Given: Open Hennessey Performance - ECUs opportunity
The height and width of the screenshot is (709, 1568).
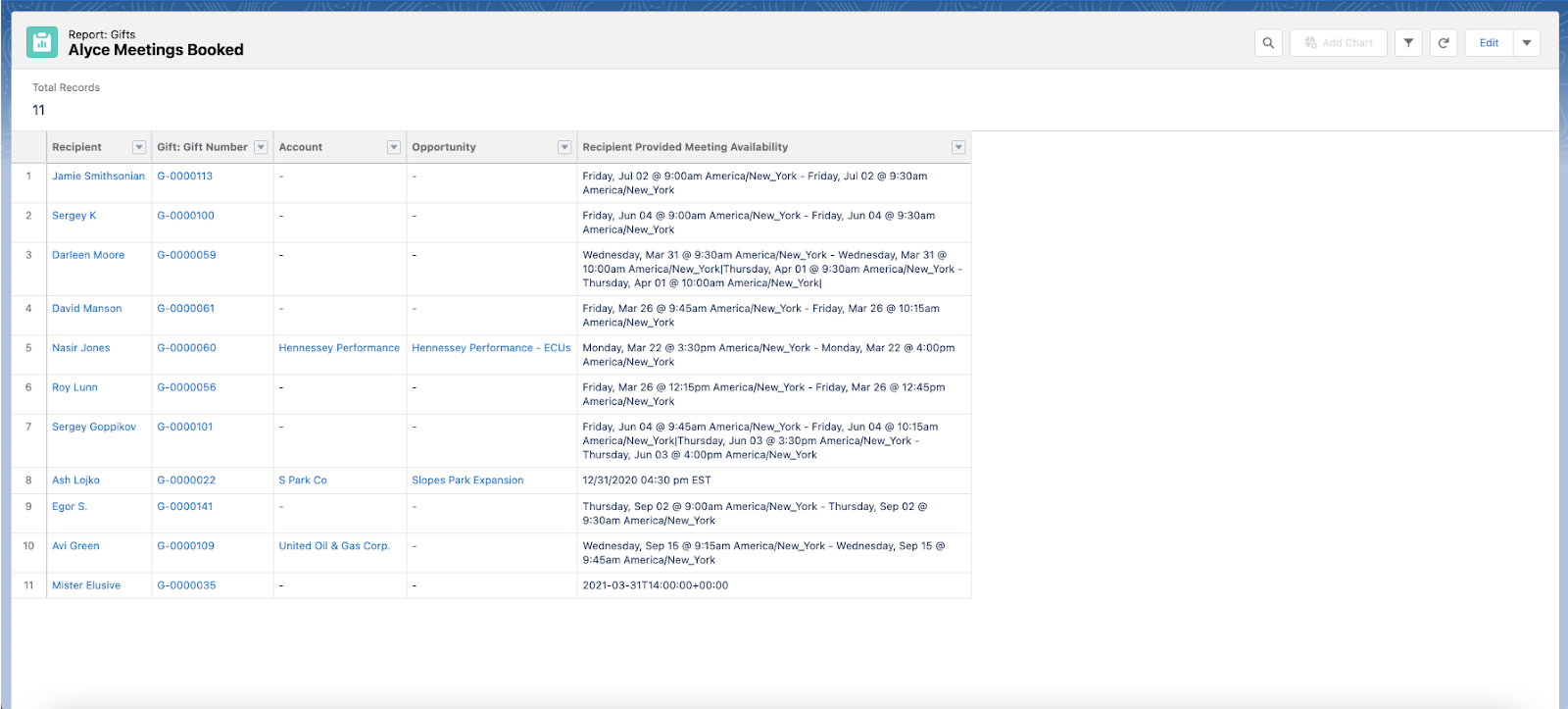Looking at the screenshot, I should (x=491, y=348).
